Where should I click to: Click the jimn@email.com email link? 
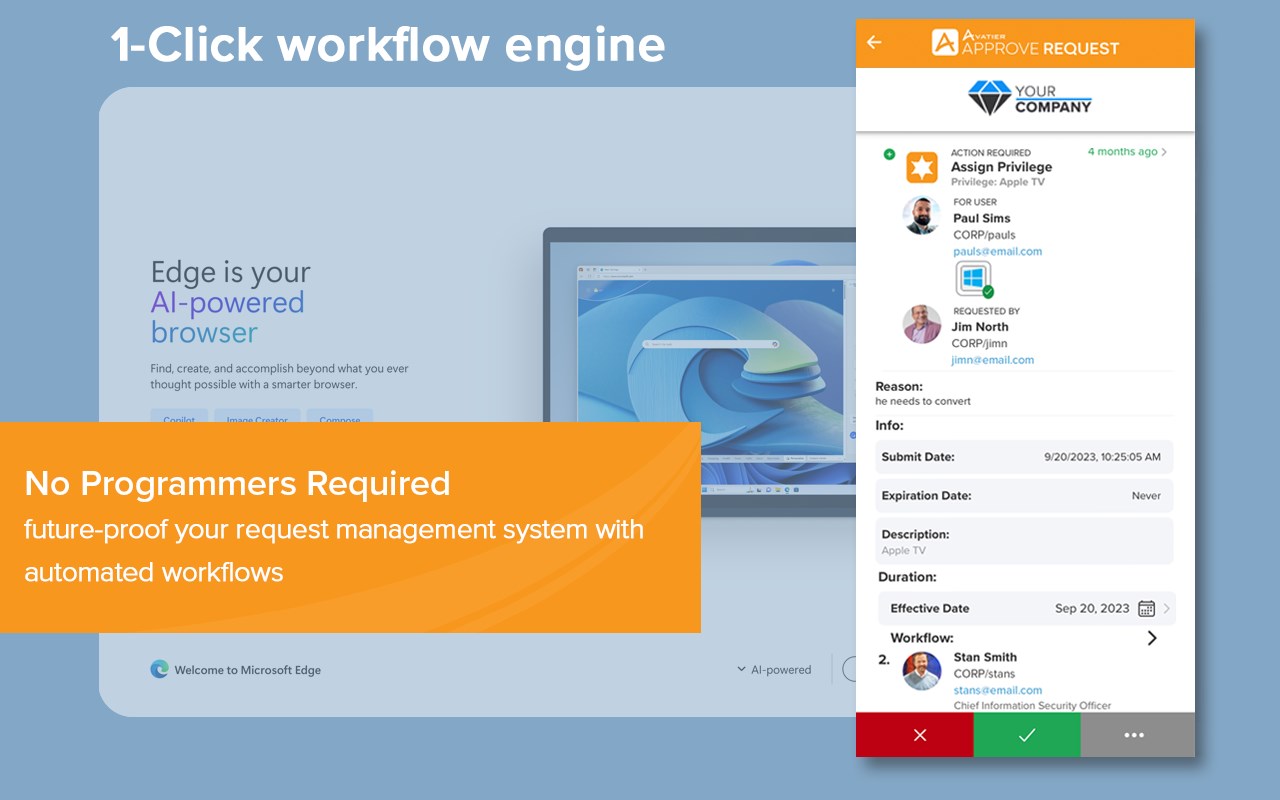coord(994,360)
